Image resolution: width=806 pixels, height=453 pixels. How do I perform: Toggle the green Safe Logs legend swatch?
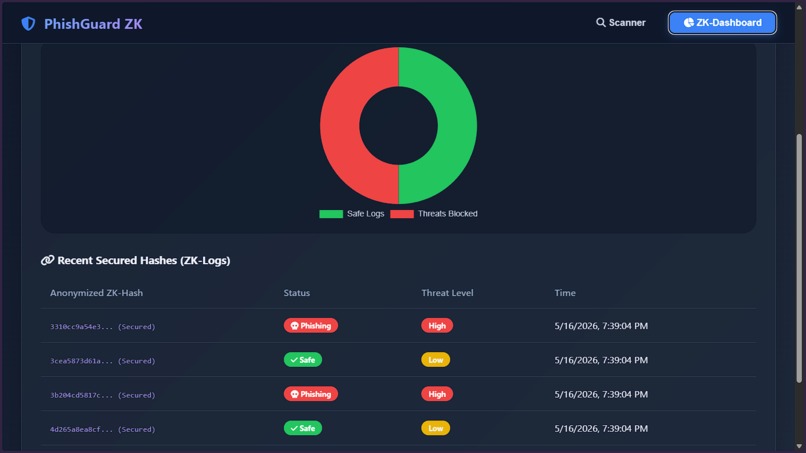click(331, 214)
